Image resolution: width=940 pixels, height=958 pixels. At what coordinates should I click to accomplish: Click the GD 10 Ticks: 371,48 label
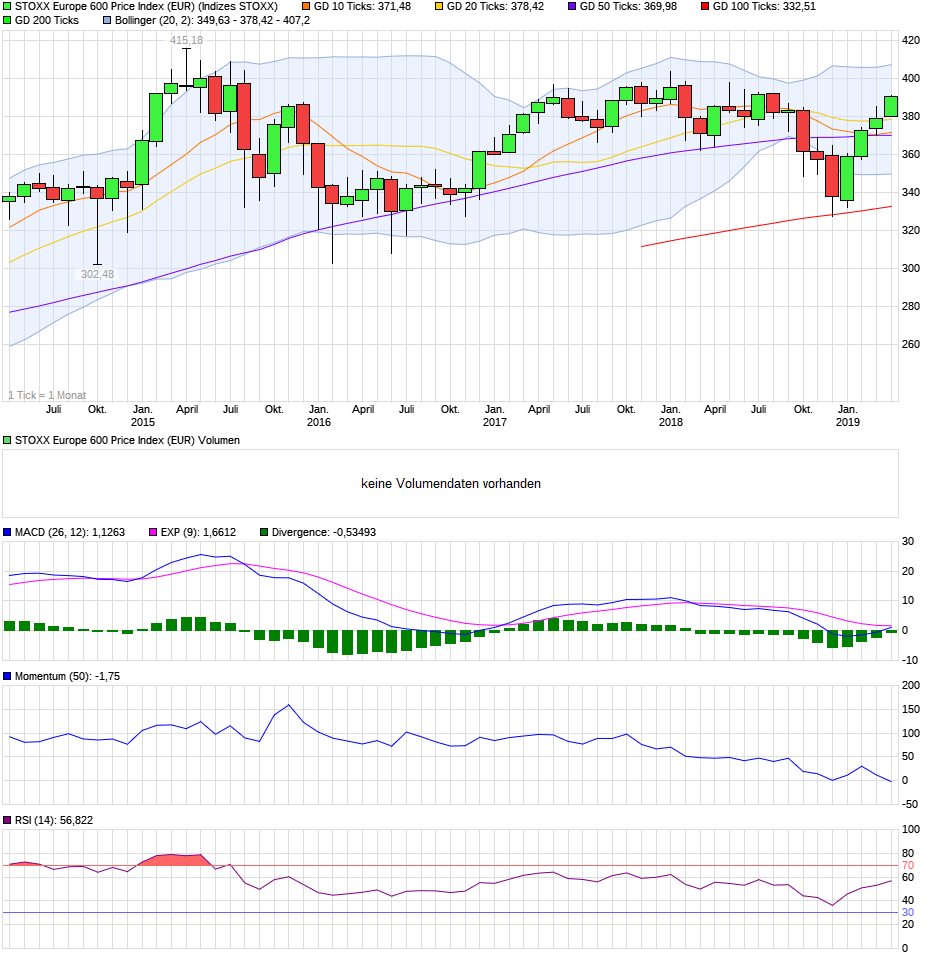tap(362, 7)
